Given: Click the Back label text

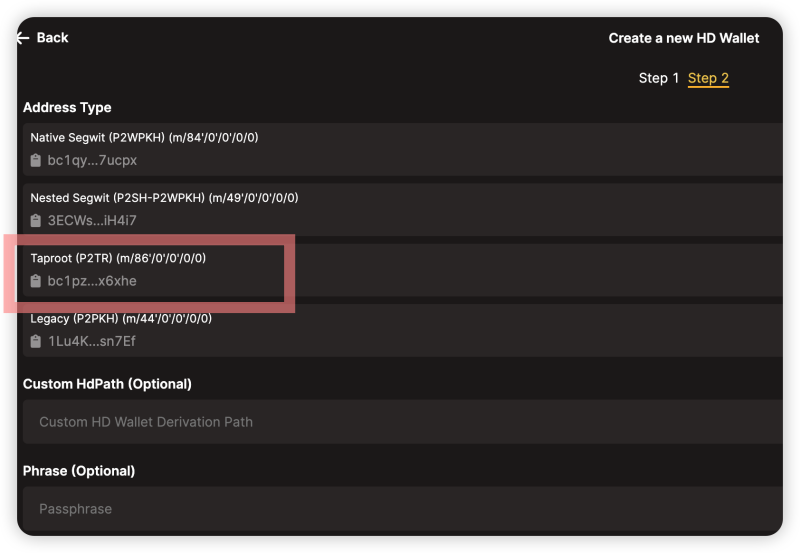Looking at the screenshot, I should click(53, 38).
